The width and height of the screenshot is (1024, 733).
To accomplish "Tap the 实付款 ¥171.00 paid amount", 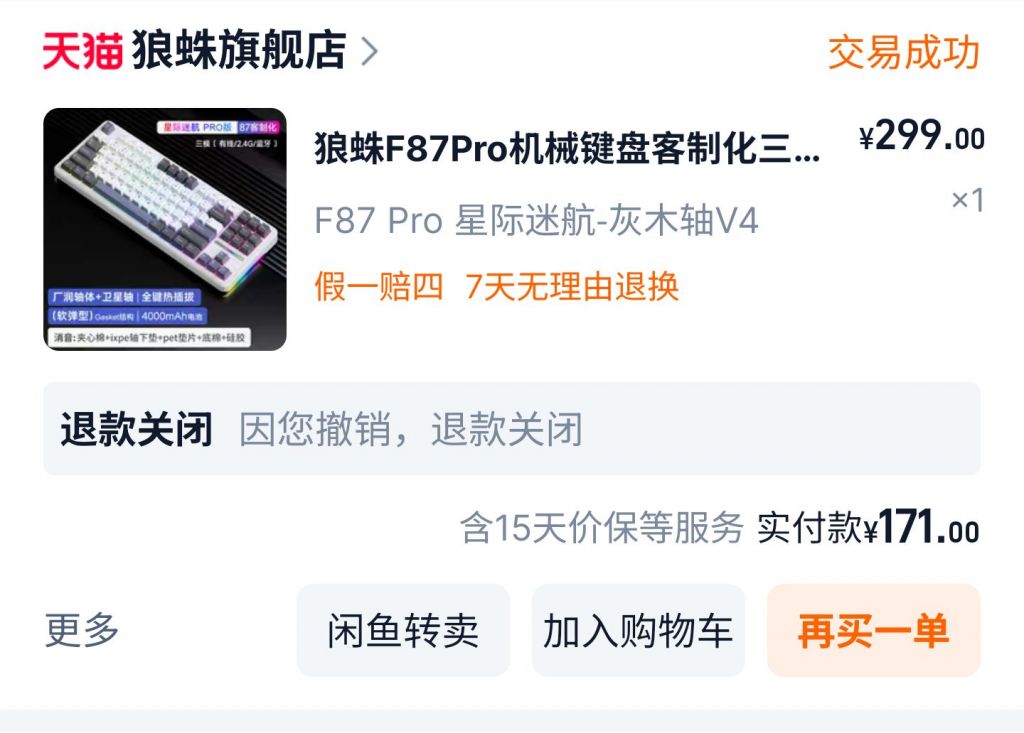I will (868, 527).
